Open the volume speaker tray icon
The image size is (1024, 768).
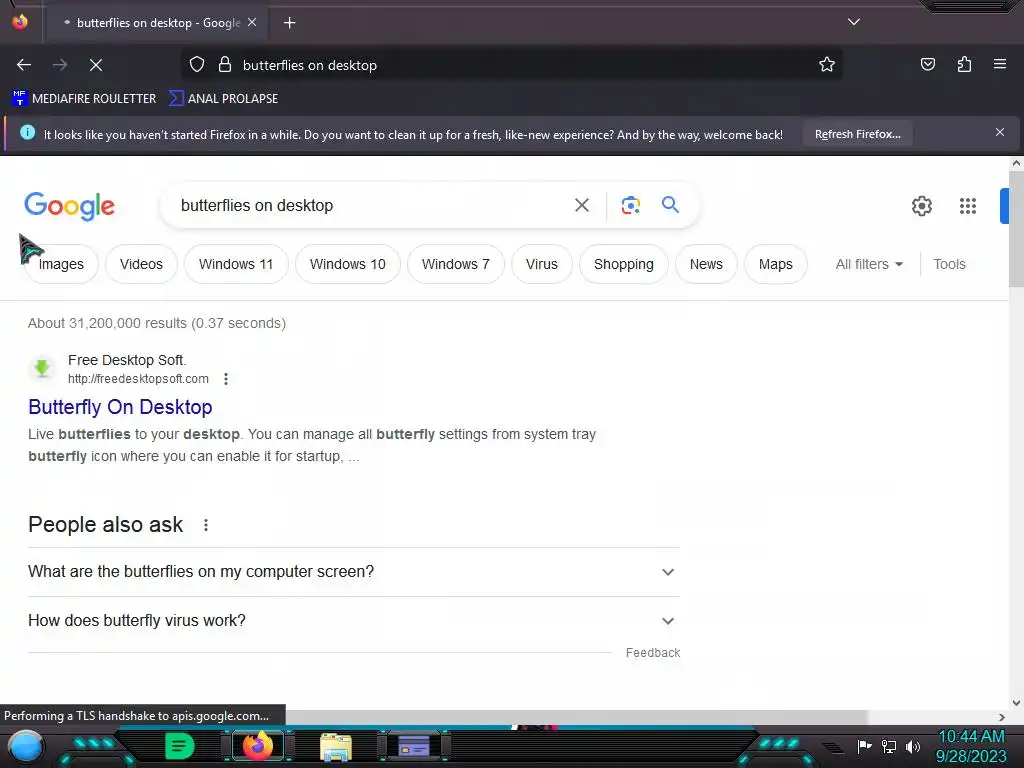click(x=913, y=746)
